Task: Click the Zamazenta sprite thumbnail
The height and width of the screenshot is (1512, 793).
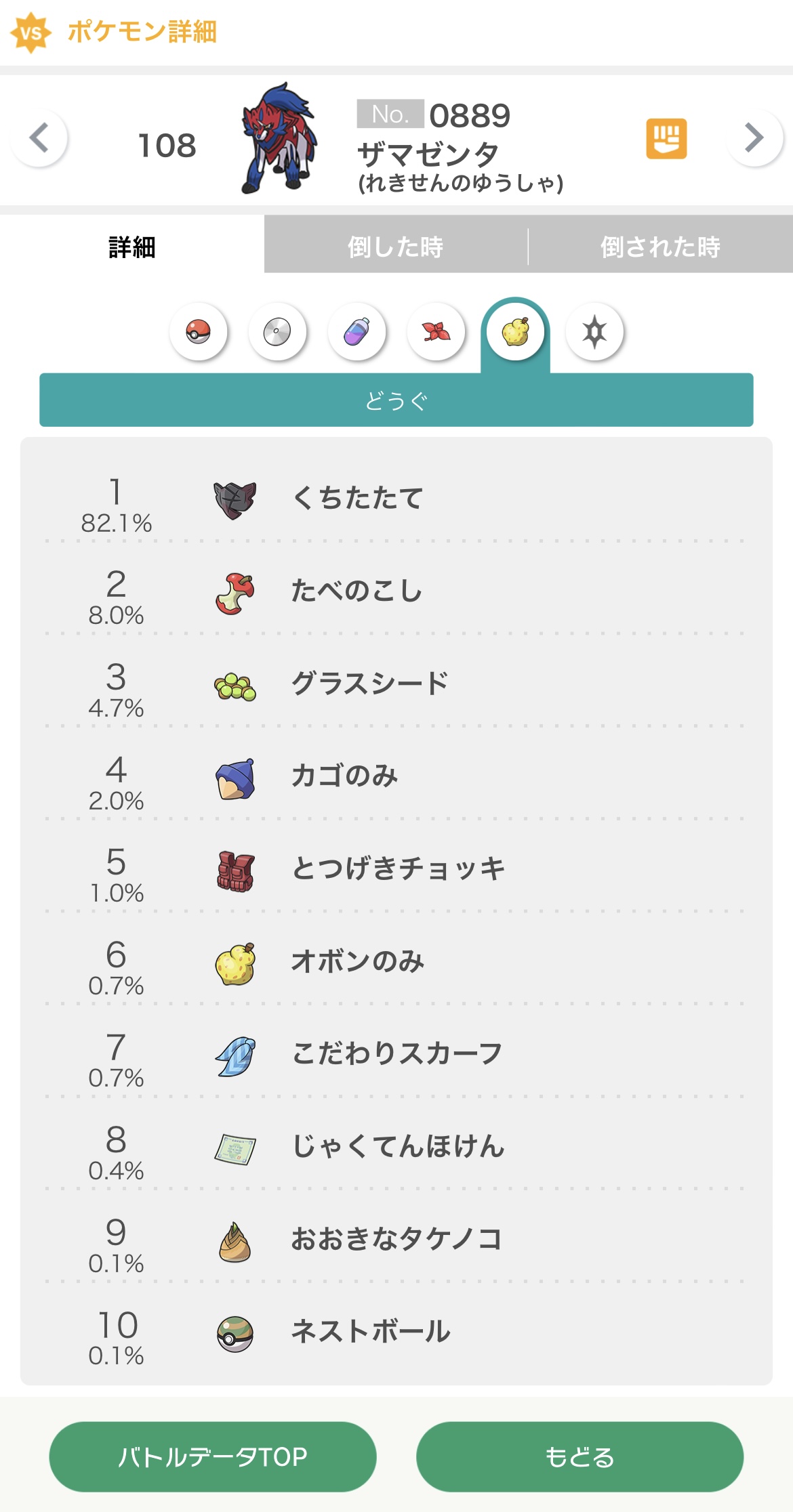Action: (279, 138)
